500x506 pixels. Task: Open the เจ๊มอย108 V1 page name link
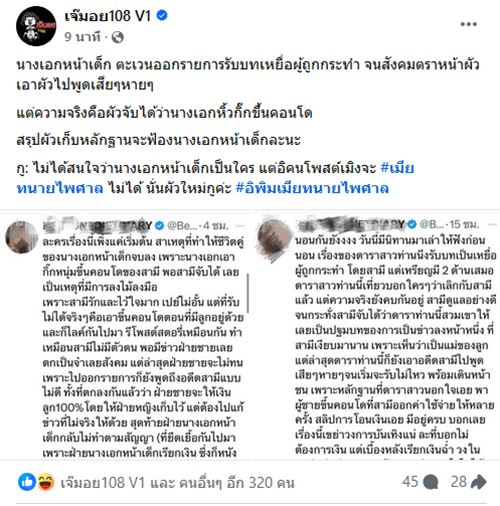108,16
